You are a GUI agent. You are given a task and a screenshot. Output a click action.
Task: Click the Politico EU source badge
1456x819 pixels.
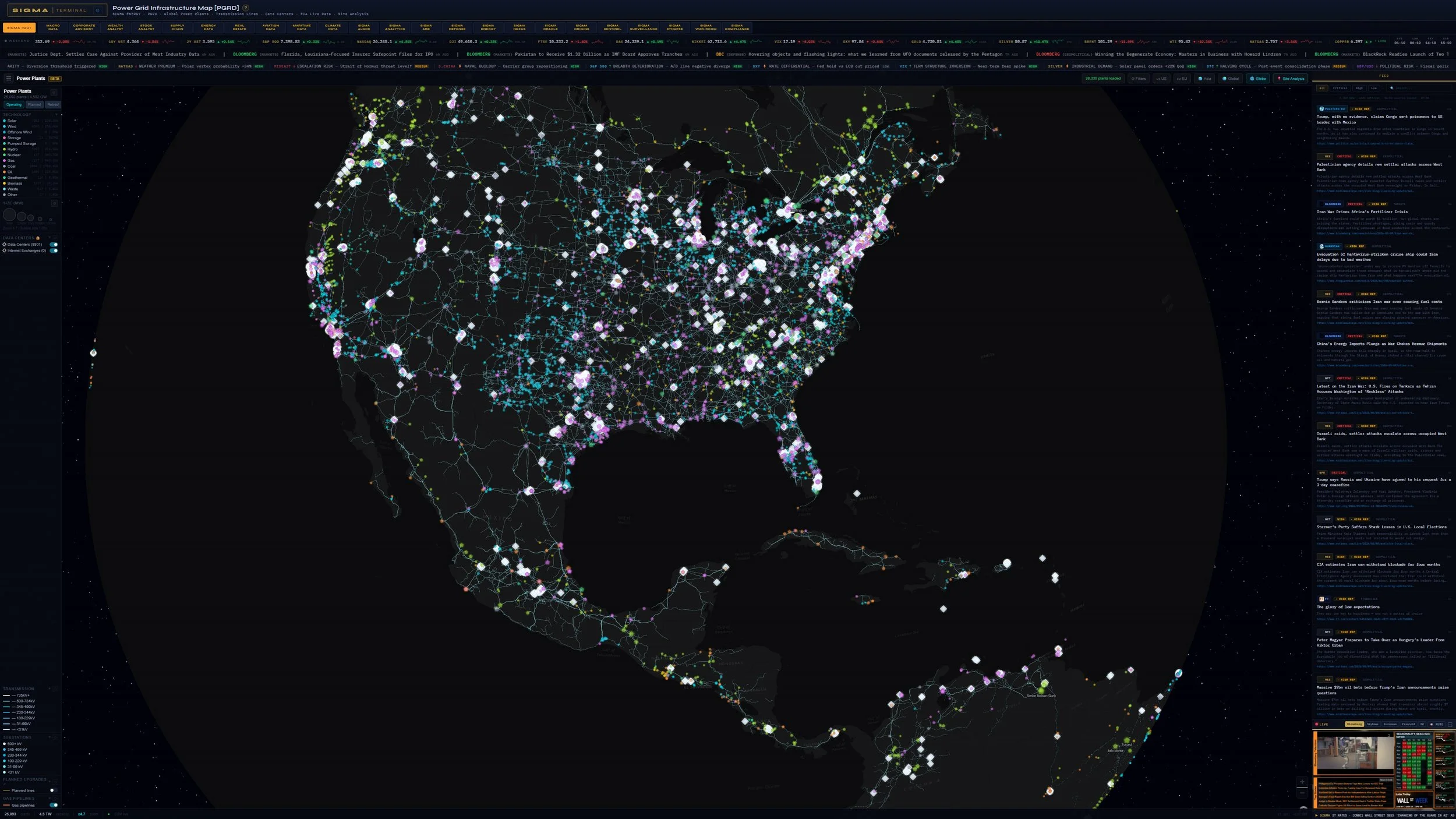click(1332, 109)
